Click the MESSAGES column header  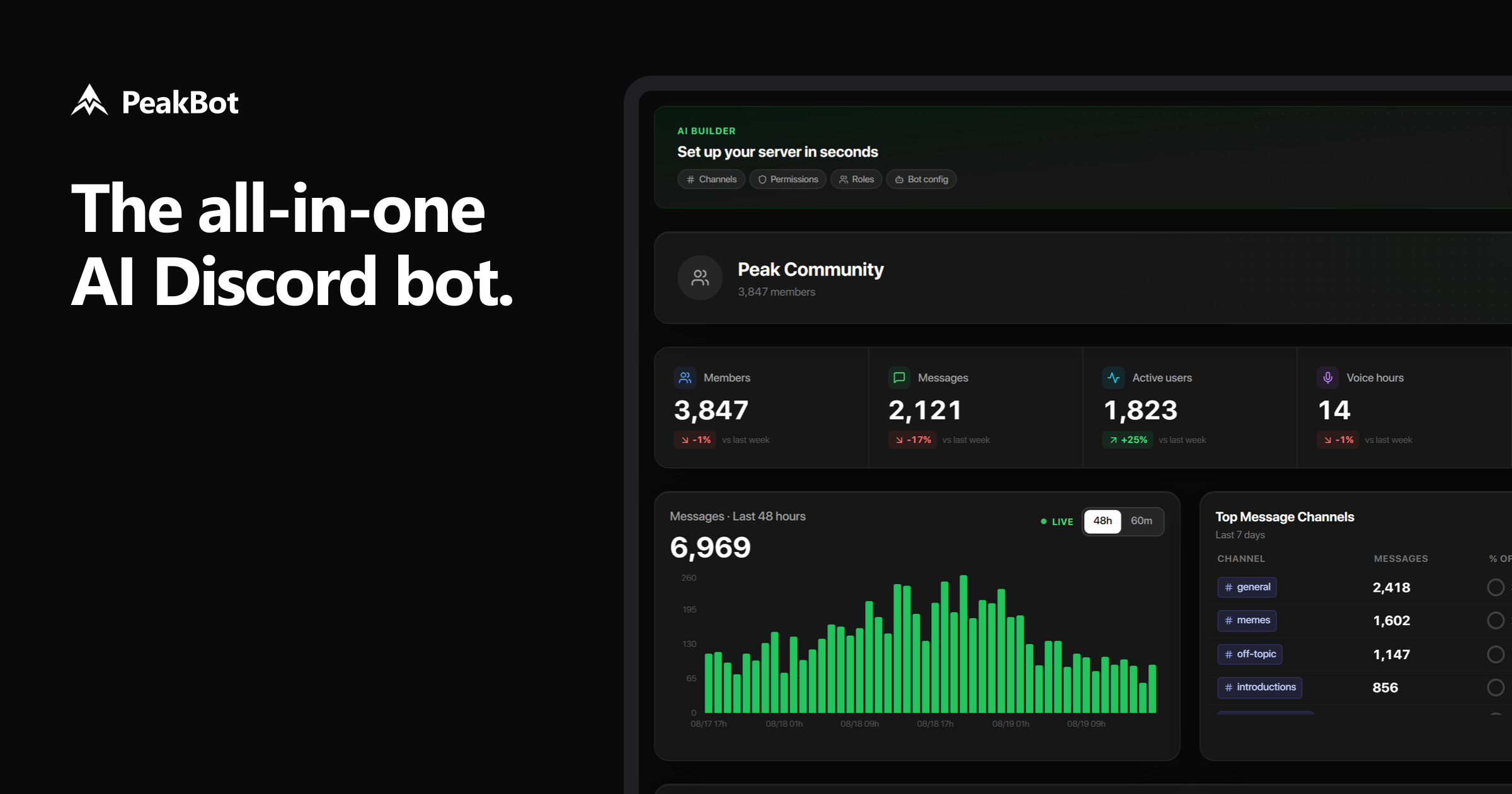tap(1400, 559)
